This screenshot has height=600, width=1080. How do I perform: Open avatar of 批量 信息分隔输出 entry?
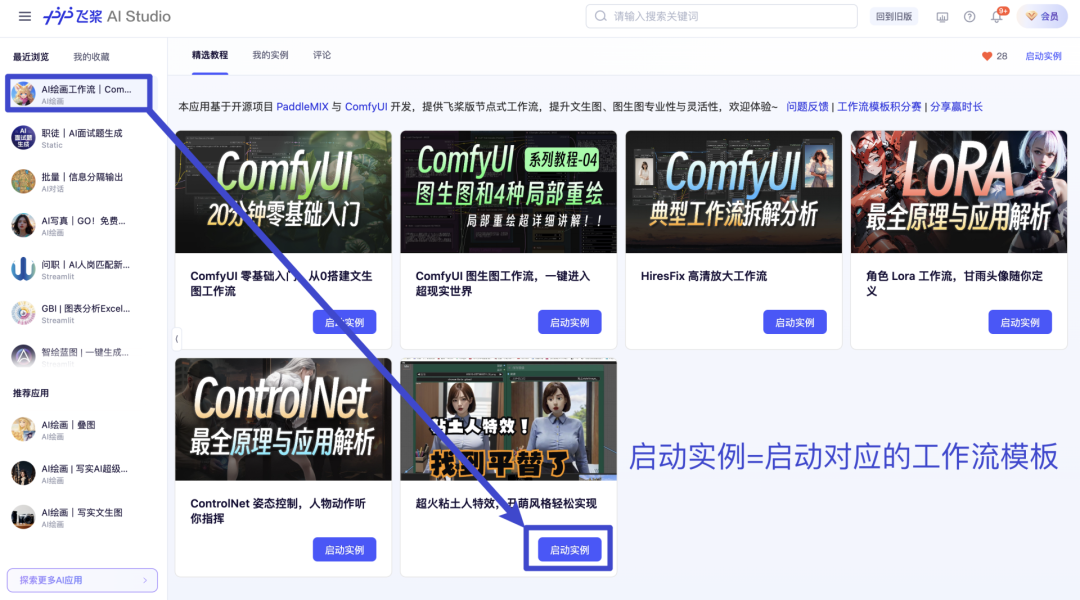pyautogui.click(x=23, y=181)
